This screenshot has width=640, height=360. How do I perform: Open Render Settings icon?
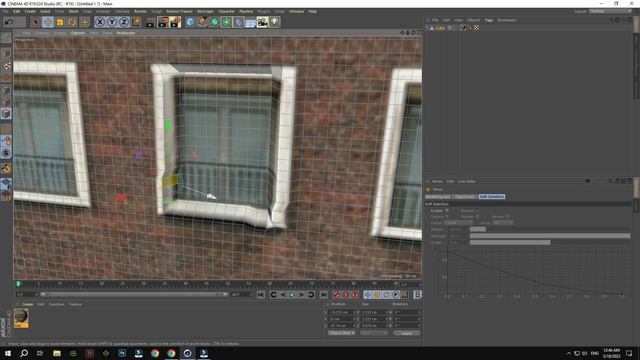176,22
